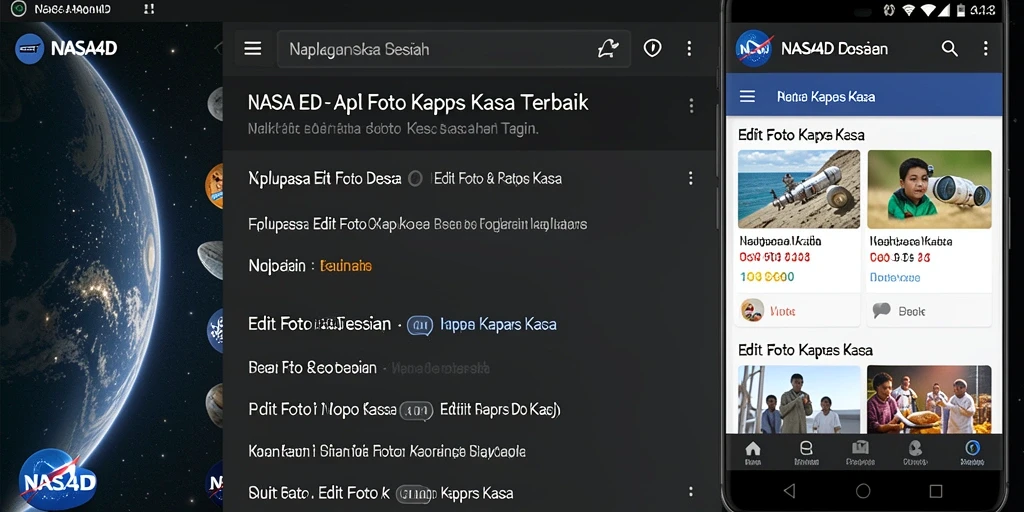Open the fourth profile-shaped tab in phone navigation

915,452
